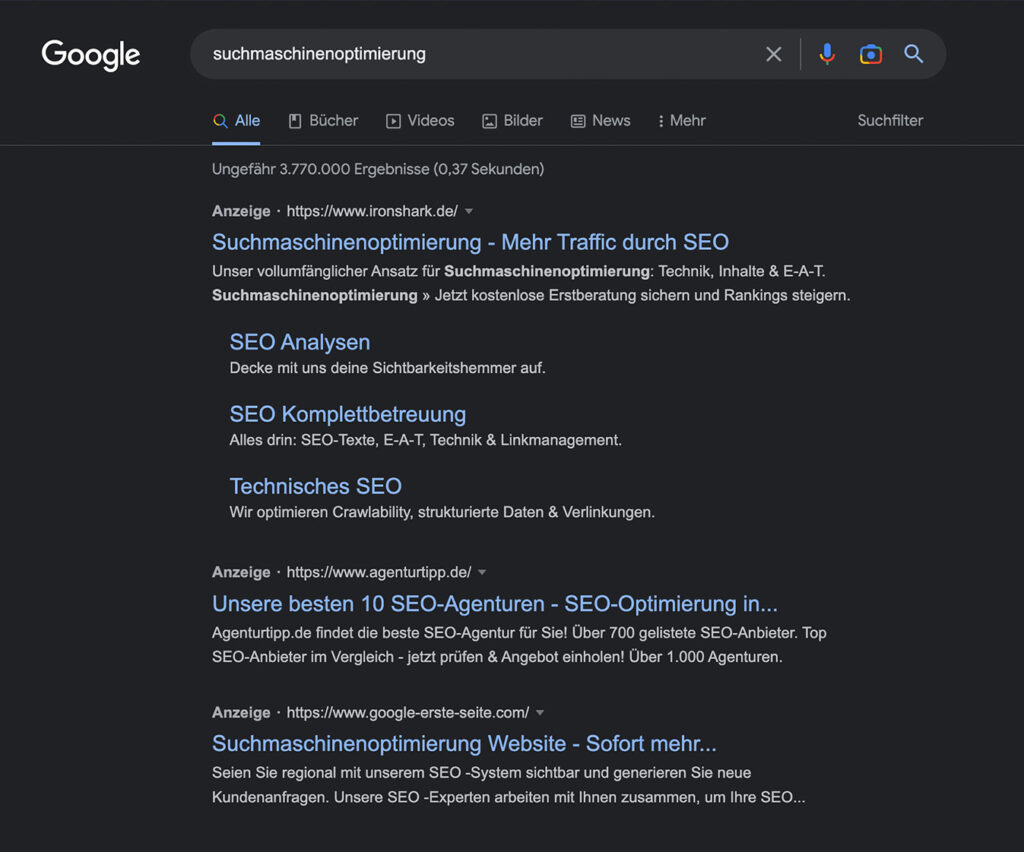Open the Videos search tab
Viewport: 1024px width, 852px height.
click(420, 121)
